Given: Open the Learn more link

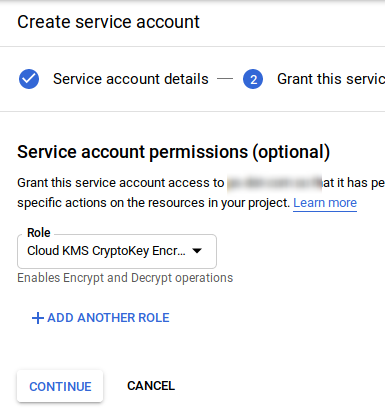Looking at the screenshot, I should (325, 203).
